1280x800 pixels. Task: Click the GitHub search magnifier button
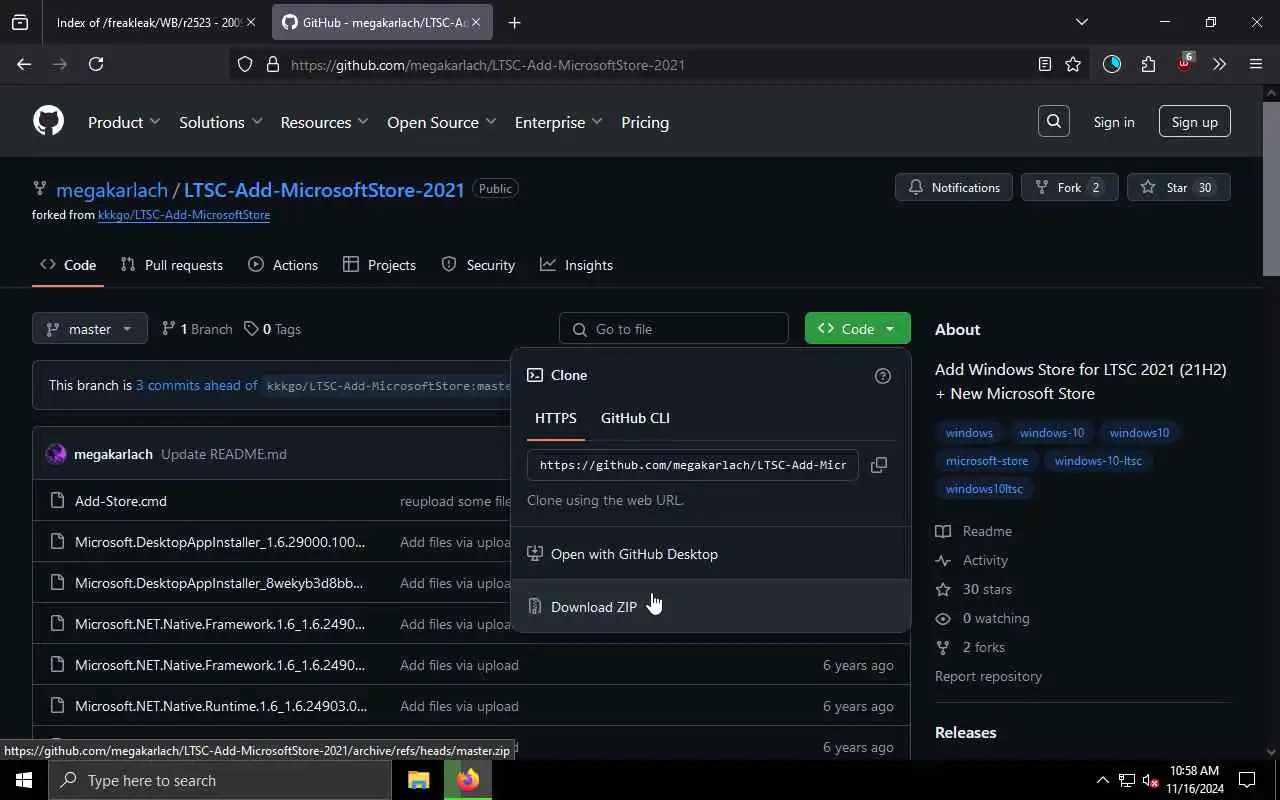(x=1054, y=122)
